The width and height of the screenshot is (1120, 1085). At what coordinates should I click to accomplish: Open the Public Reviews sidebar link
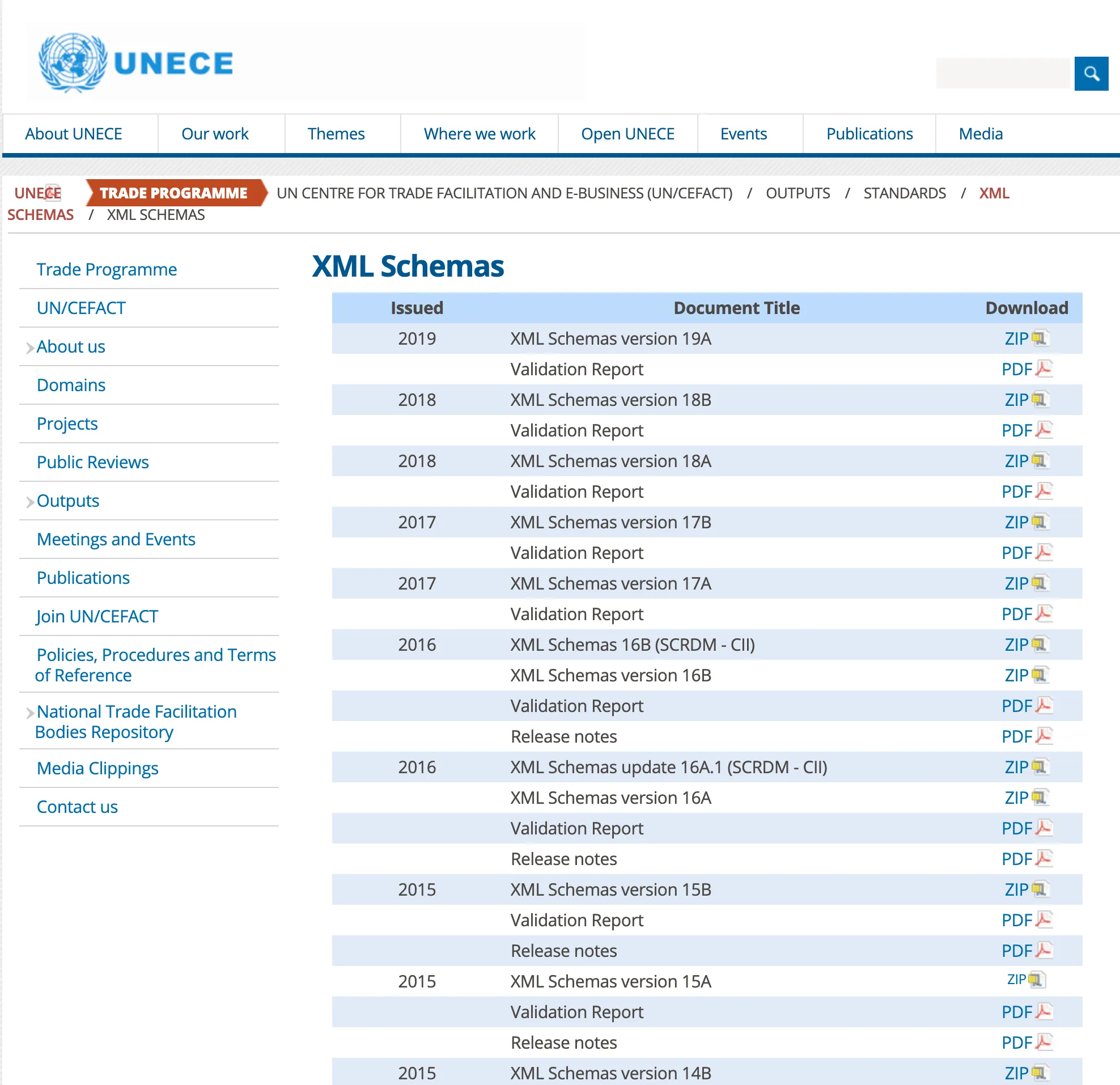[x=92, y=461]
